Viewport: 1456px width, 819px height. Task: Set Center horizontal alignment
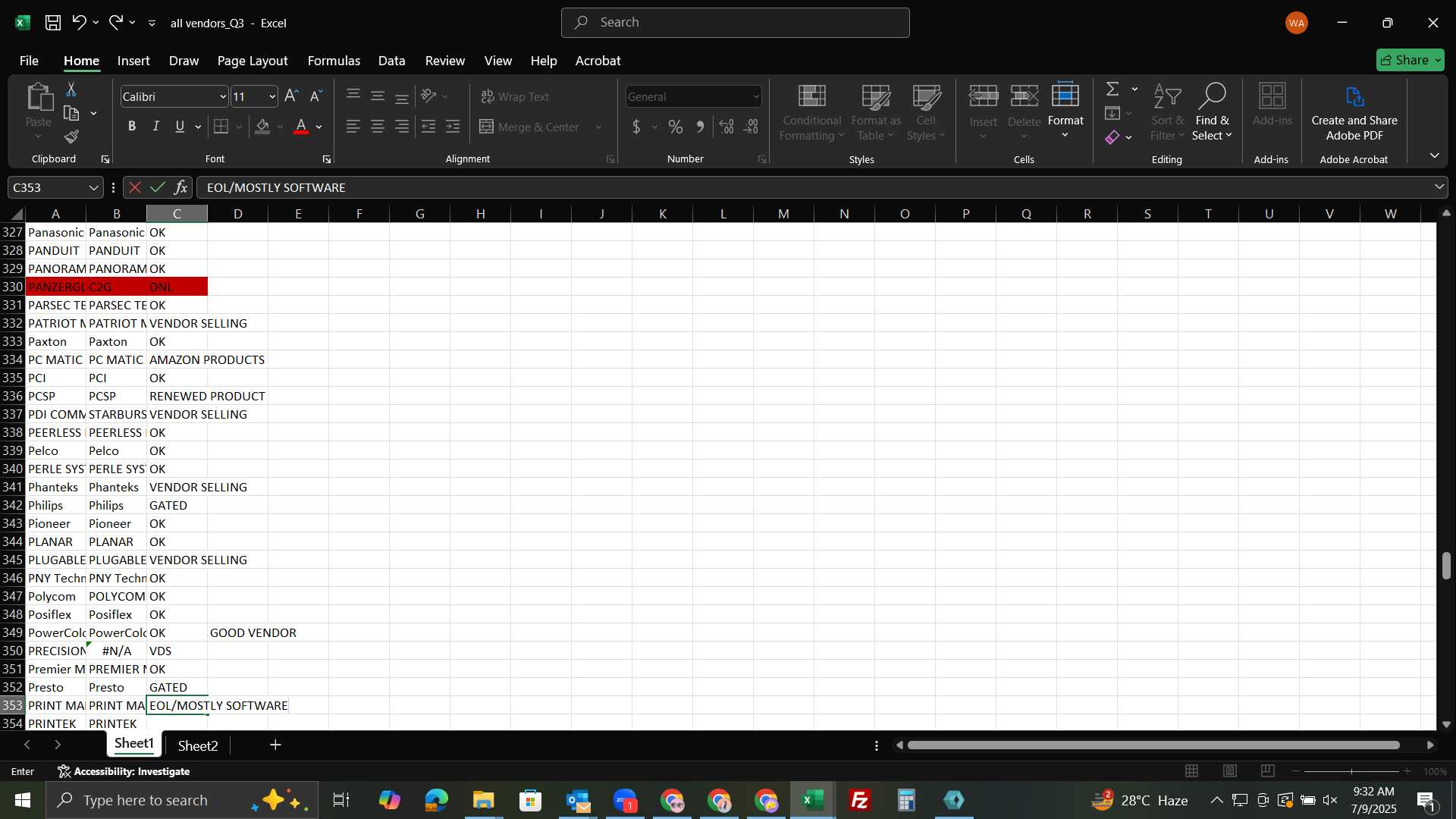tap(377, 127)
